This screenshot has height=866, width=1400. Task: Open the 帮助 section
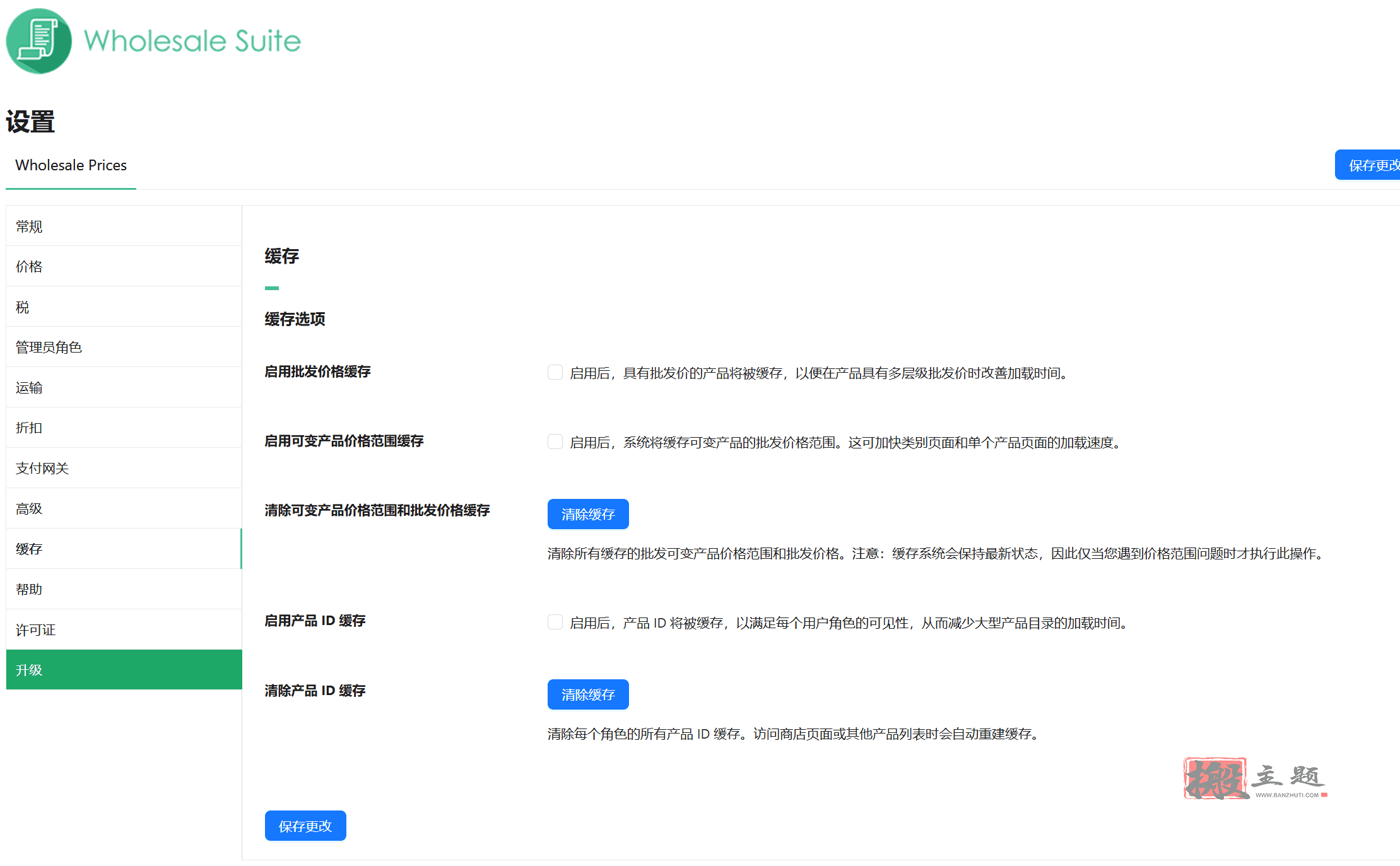point(124,589)
